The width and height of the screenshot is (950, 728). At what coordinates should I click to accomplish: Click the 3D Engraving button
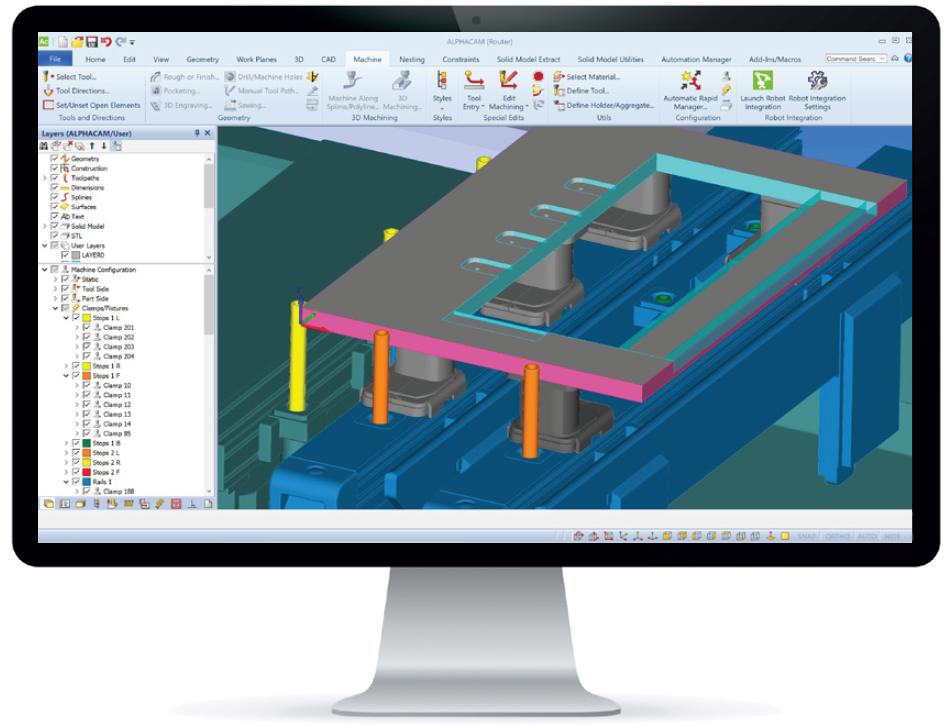click(x=181, y=105)
